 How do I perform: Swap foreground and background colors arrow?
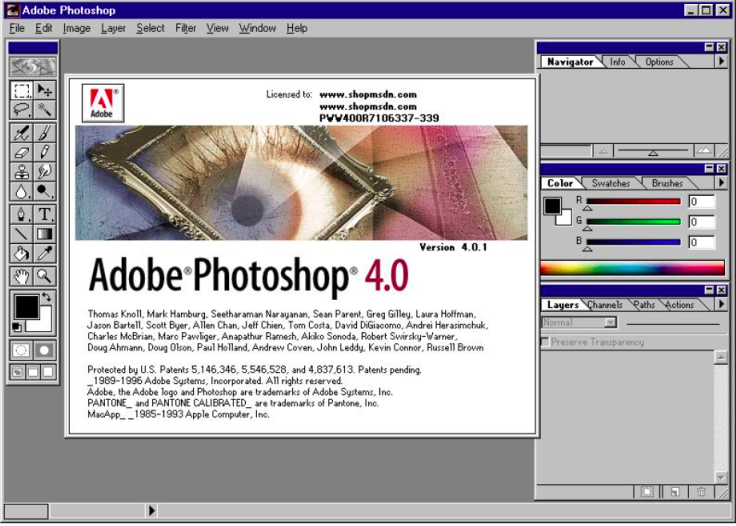(46, 298)
